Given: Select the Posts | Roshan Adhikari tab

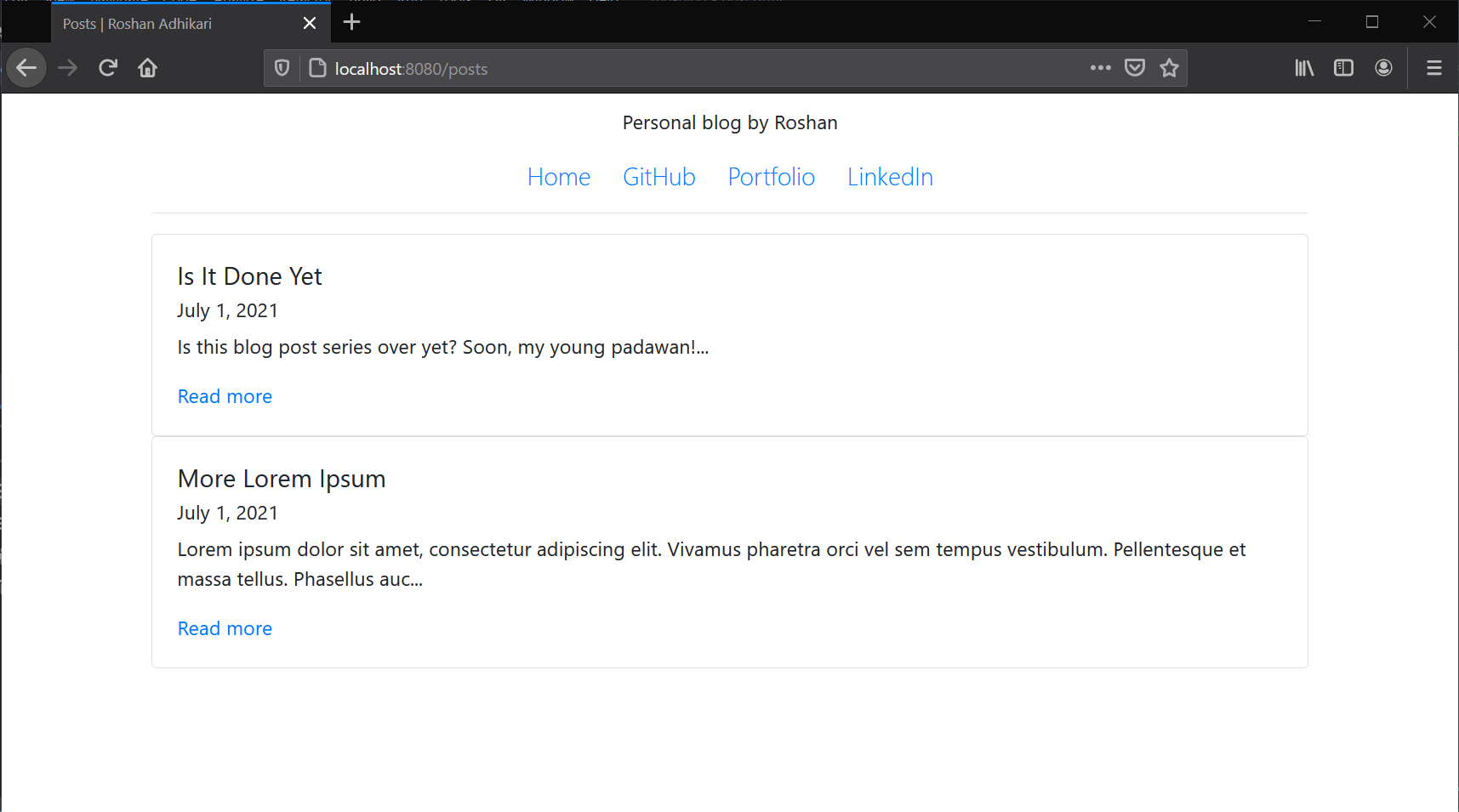Looking at the screenshot, I should [x=191, y=23].
